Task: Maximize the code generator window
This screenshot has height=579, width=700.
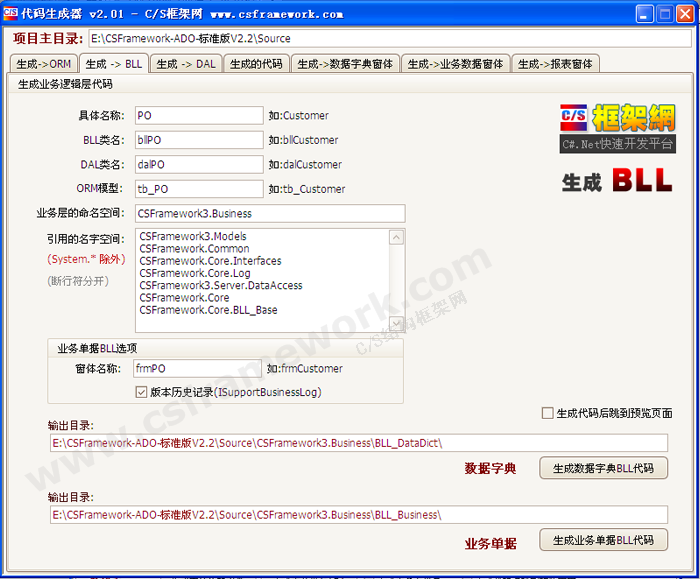Action: 663,14
